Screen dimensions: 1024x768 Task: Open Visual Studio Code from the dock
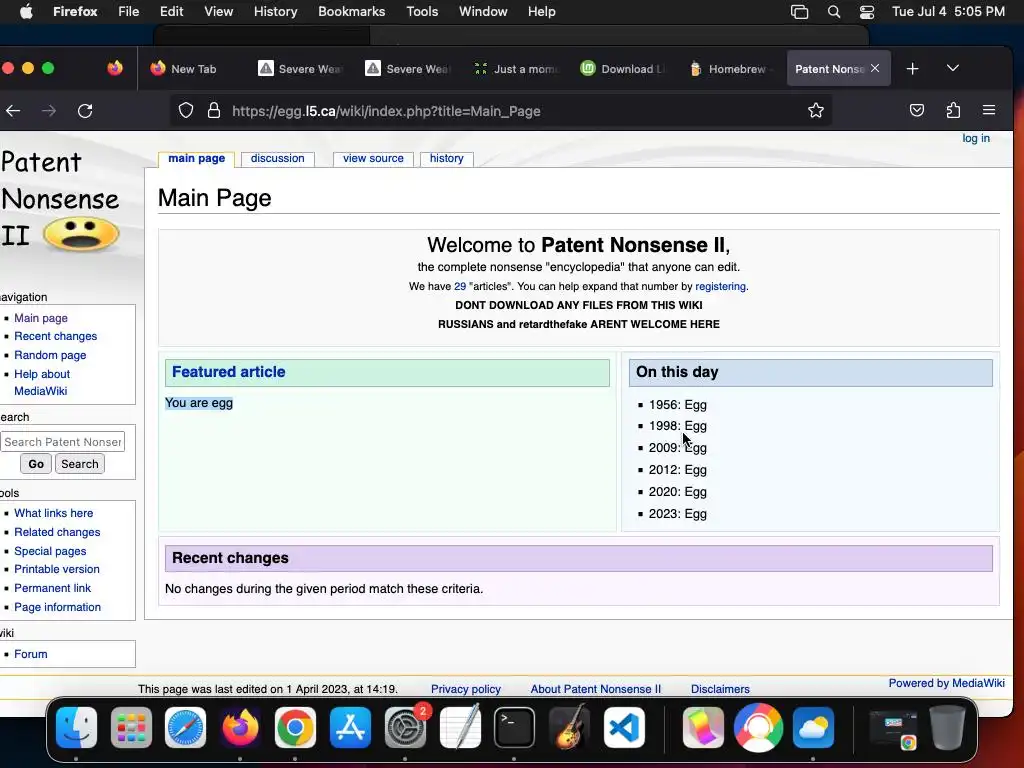pyautogui.click(x=624, y=727)
